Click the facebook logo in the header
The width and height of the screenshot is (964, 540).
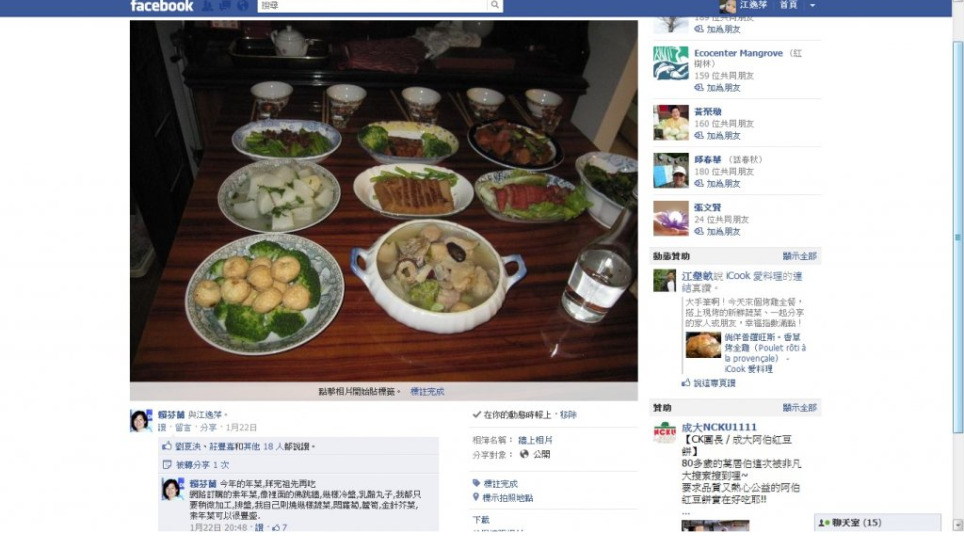pyautogui.click(x=162, y=6)
